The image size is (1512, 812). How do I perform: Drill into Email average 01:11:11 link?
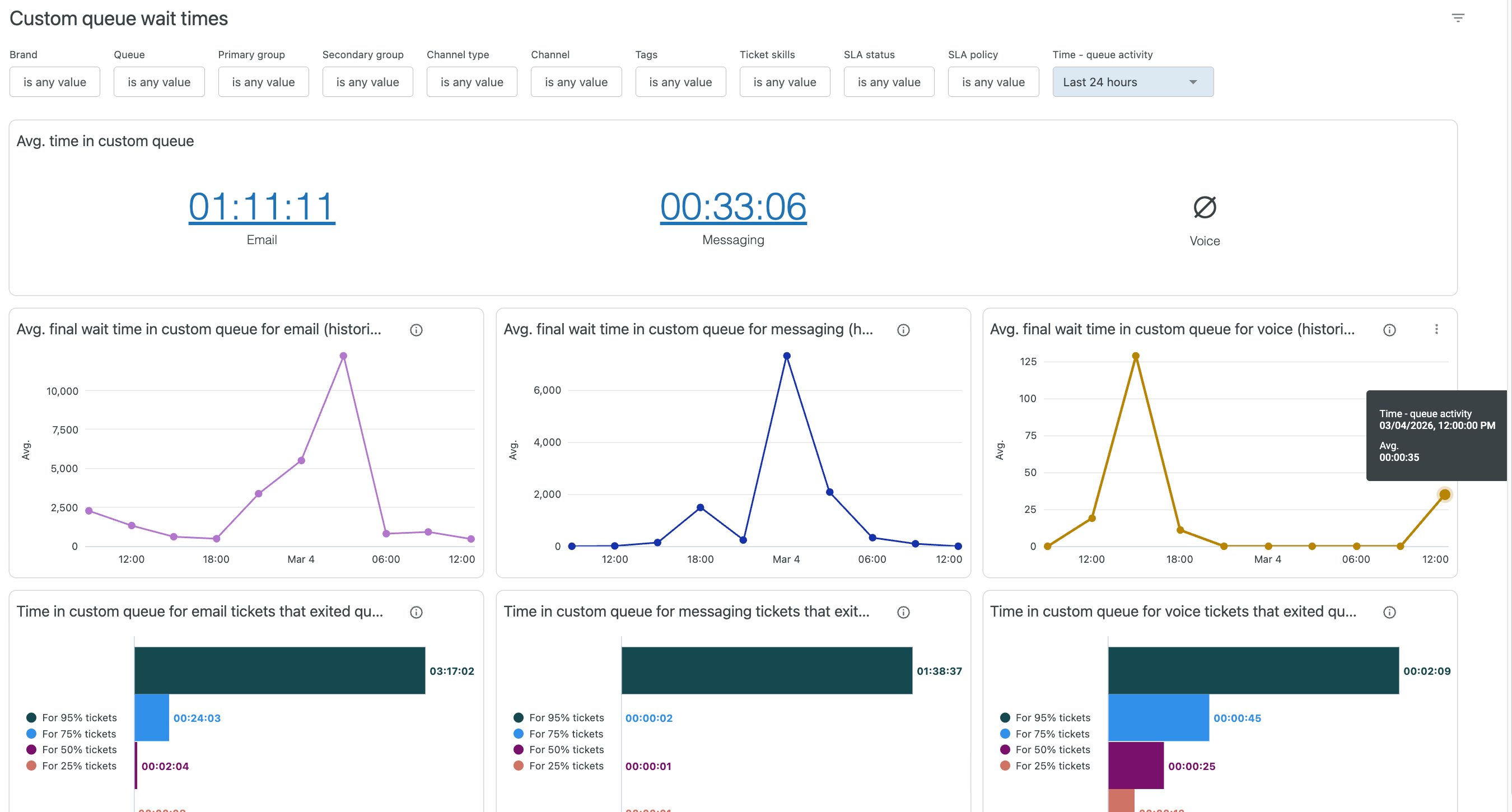pos(262,207)
